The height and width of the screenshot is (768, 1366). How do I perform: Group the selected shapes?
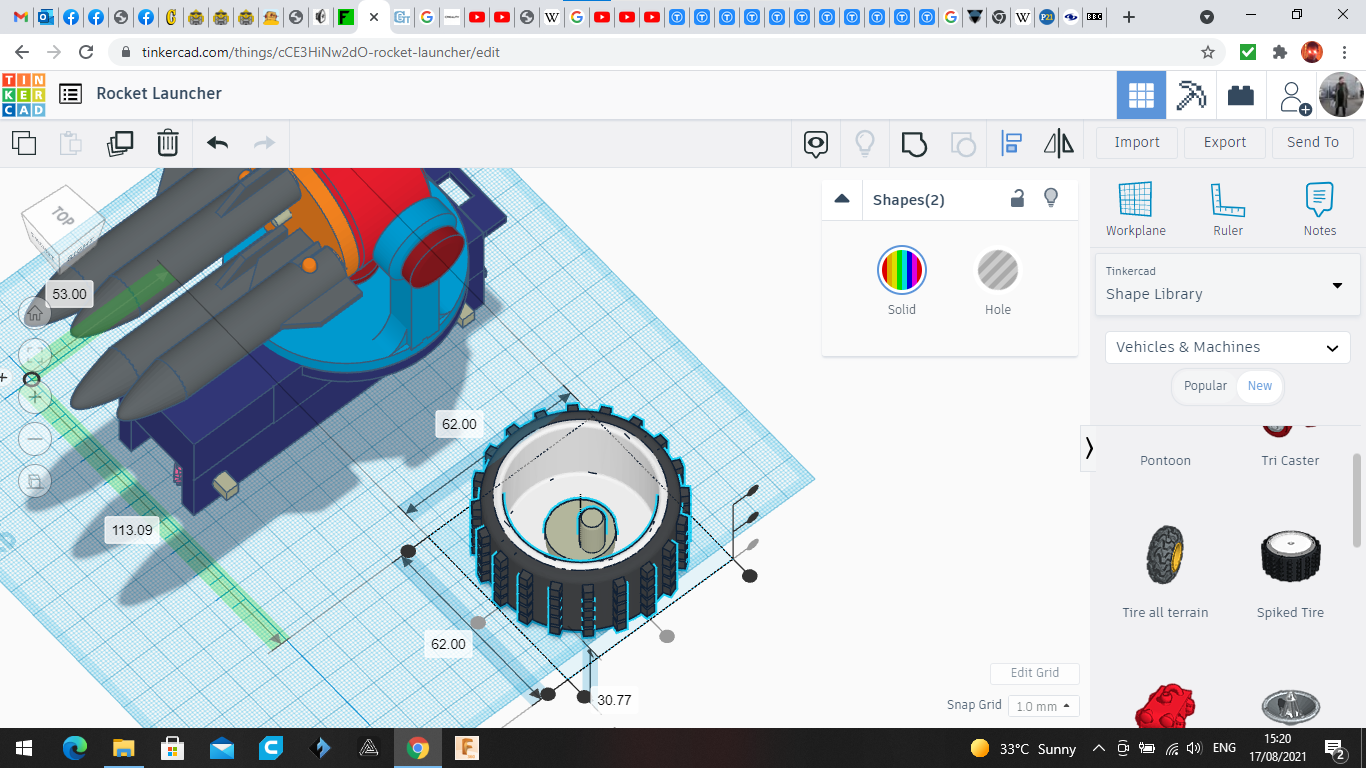pyautogui.click(x=914, y=144)
